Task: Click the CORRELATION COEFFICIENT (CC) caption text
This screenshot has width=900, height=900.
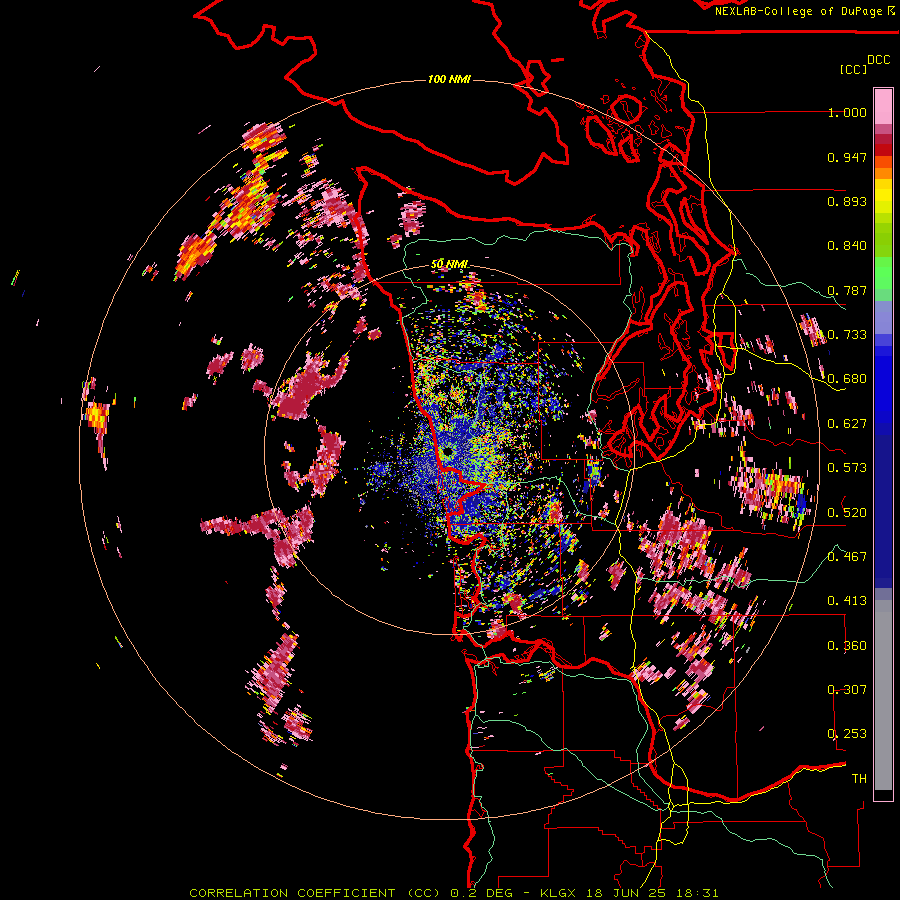Action: [315, 893]
